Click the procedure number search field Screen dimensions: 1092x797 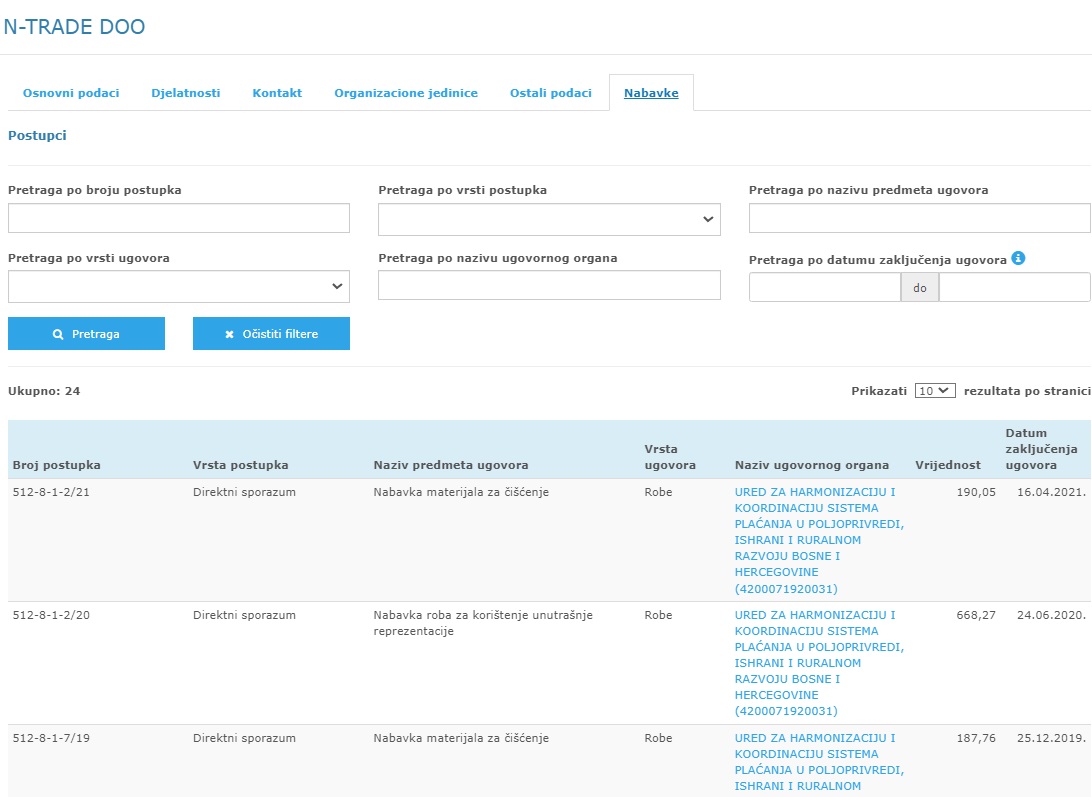(x=179, y=218)
